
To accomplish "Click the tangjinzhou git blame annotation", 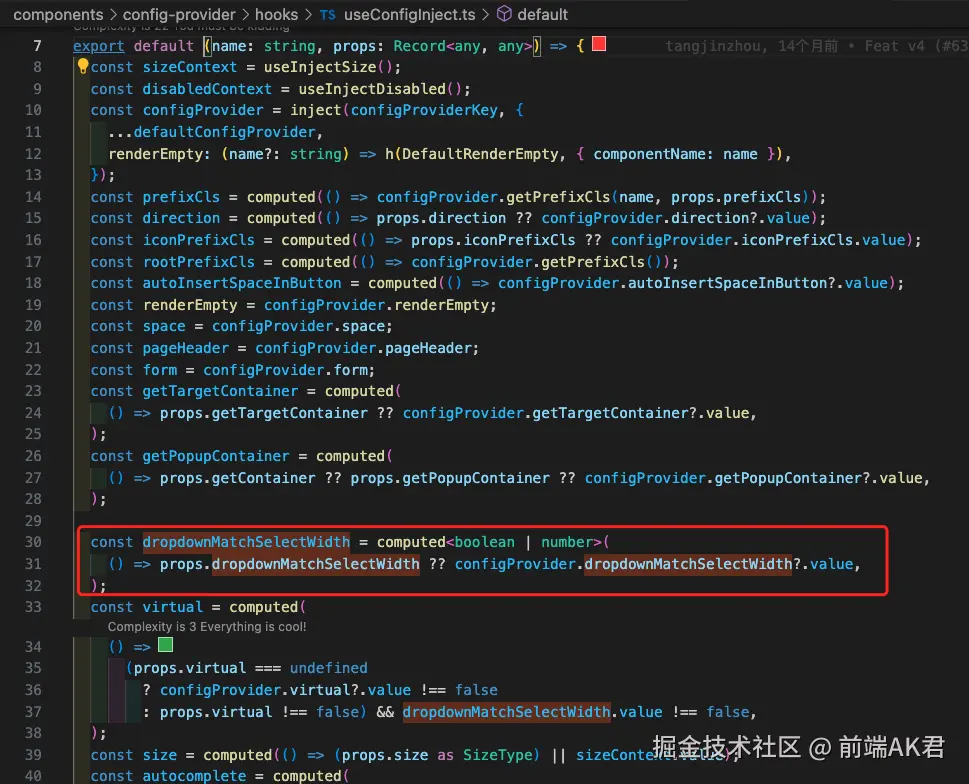I will point(816,46).
